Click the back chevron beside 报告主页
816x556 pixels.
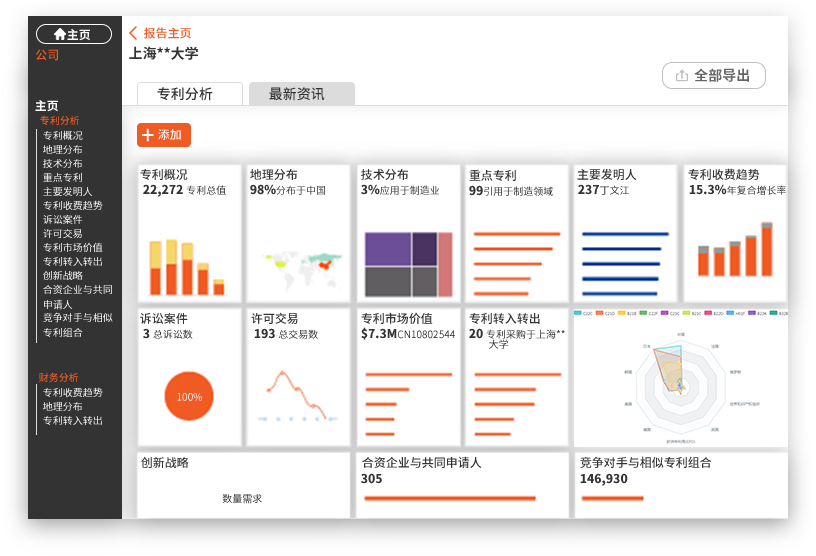coord(133,33)
